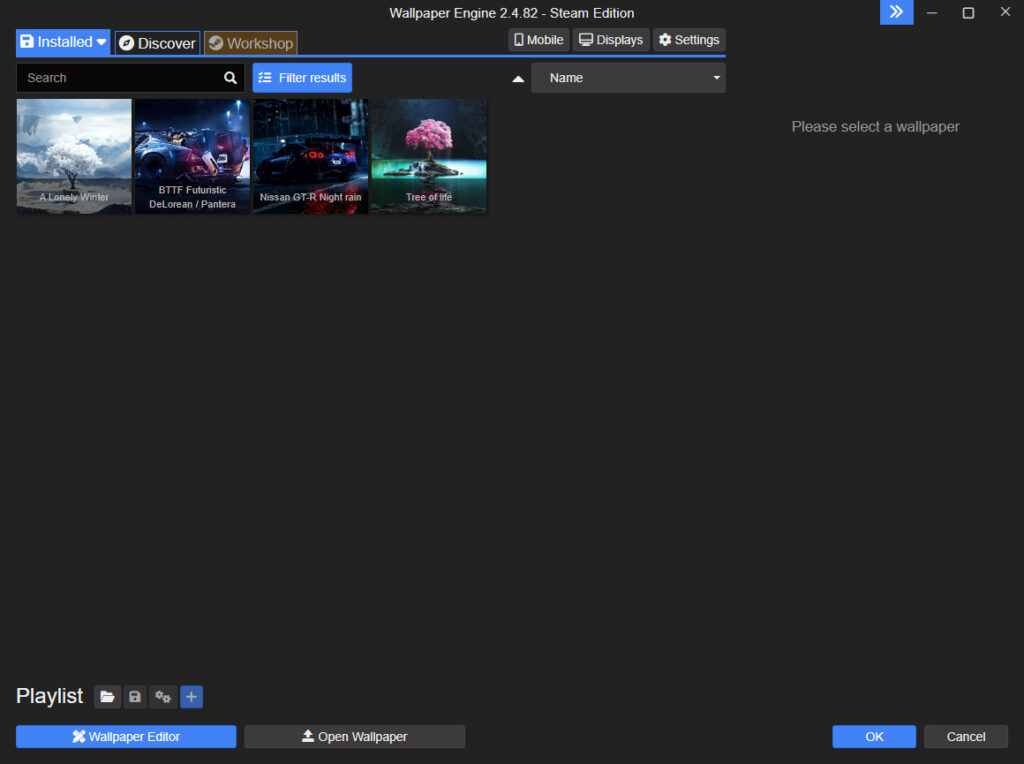Viewport: 1024px width, 764px height.
Task: Toggle ascending sort order arrow
Action: [x=518, y=79]
